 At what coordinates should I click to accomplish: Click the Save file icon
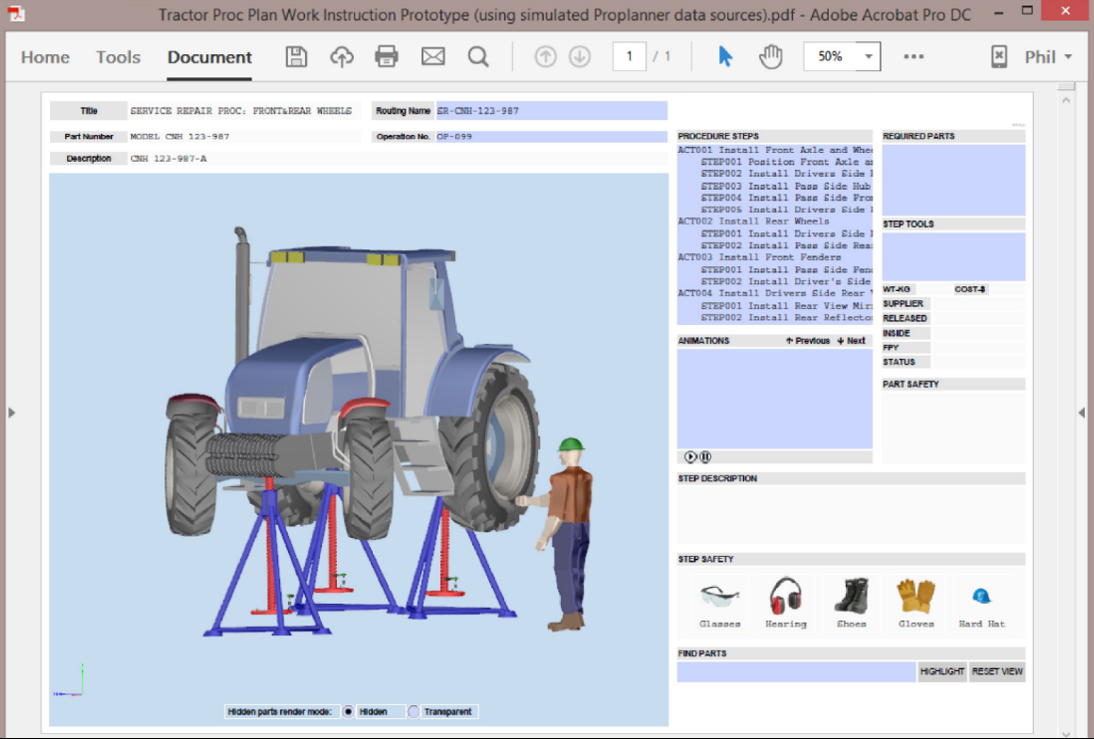[296, 57]
